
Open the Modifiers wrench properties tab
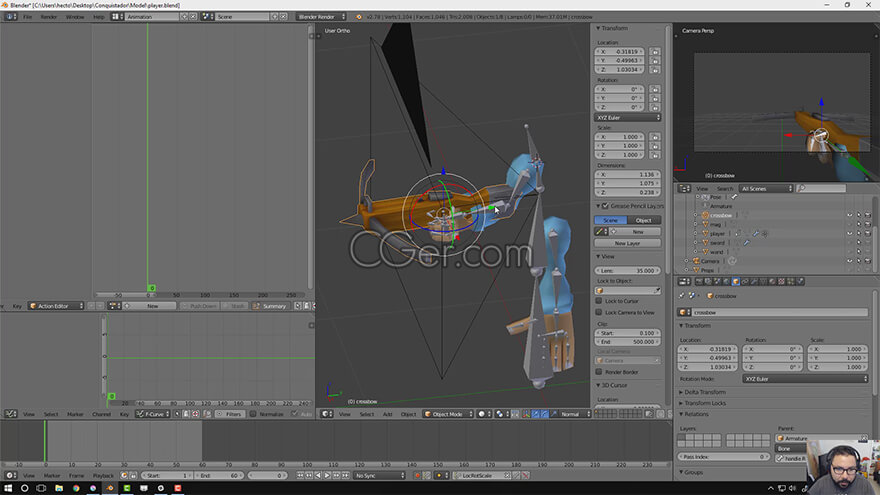[754, 282]
